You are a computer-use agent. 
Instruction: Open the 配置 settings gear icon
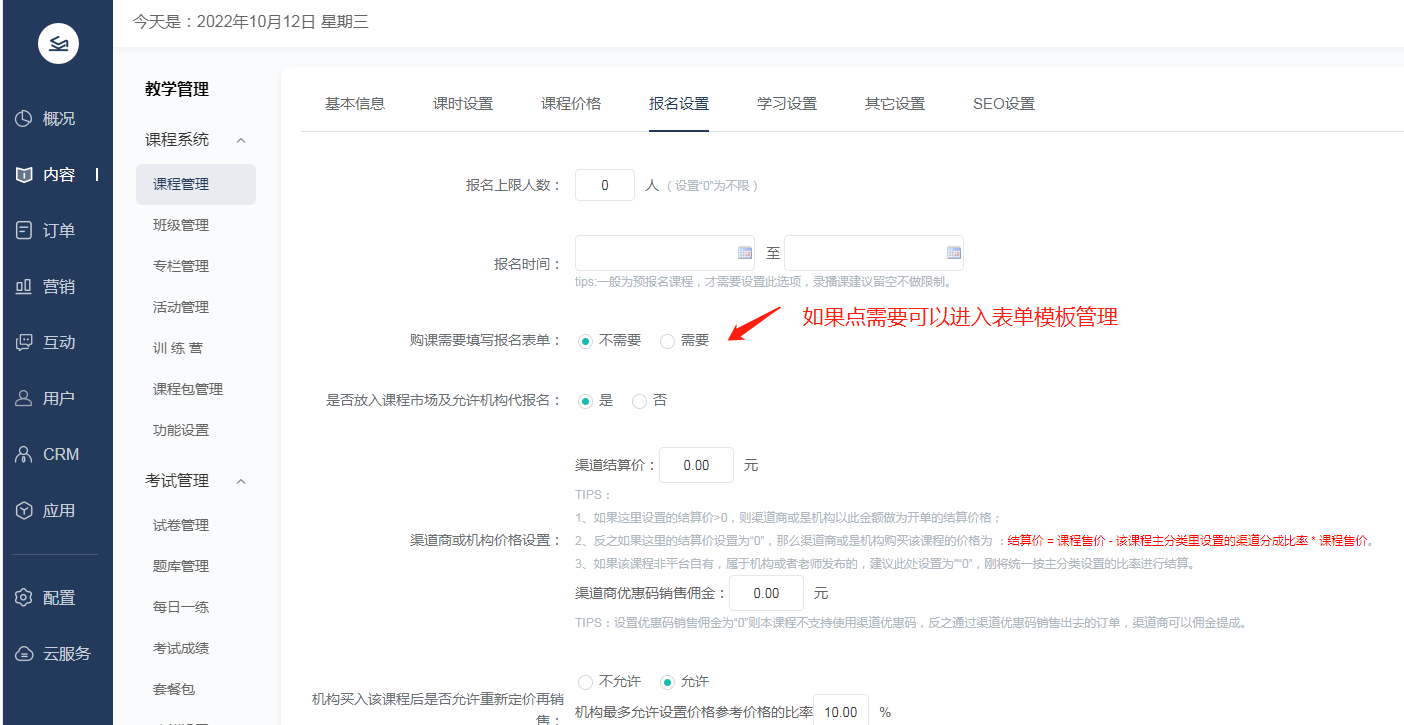click(25, 598)
